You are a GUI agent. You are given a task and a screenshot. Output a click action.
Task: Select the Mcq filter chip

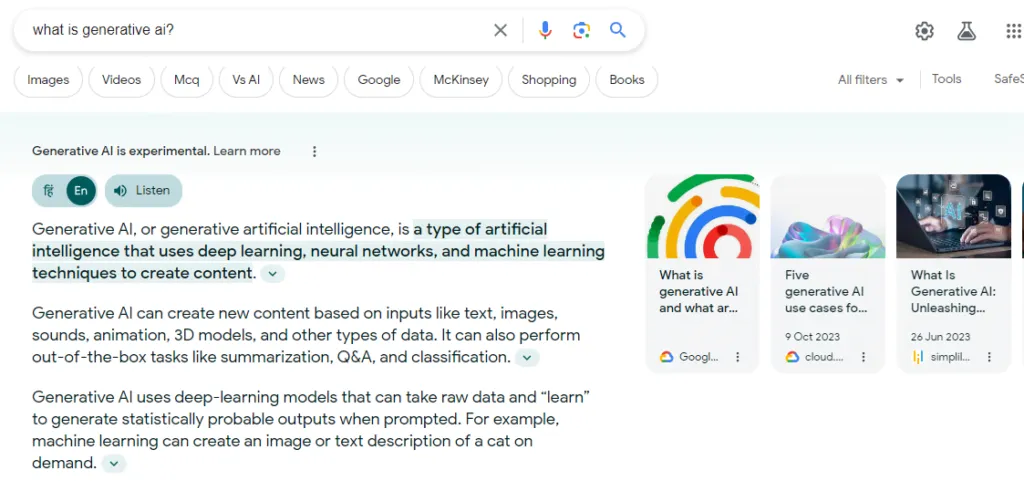point(187,80)
